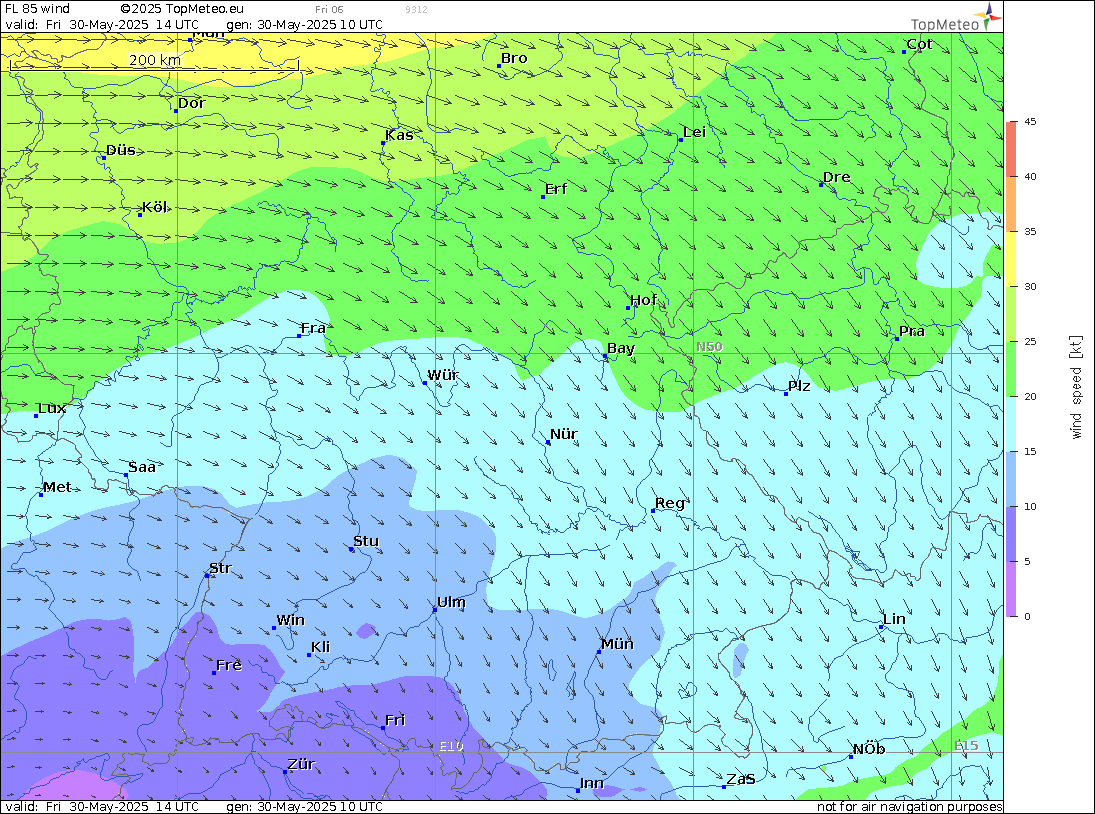The width and height of the screenshot is (1095, 814).
Task: Click the Nür city label
Action: click(x=564, y=434)
